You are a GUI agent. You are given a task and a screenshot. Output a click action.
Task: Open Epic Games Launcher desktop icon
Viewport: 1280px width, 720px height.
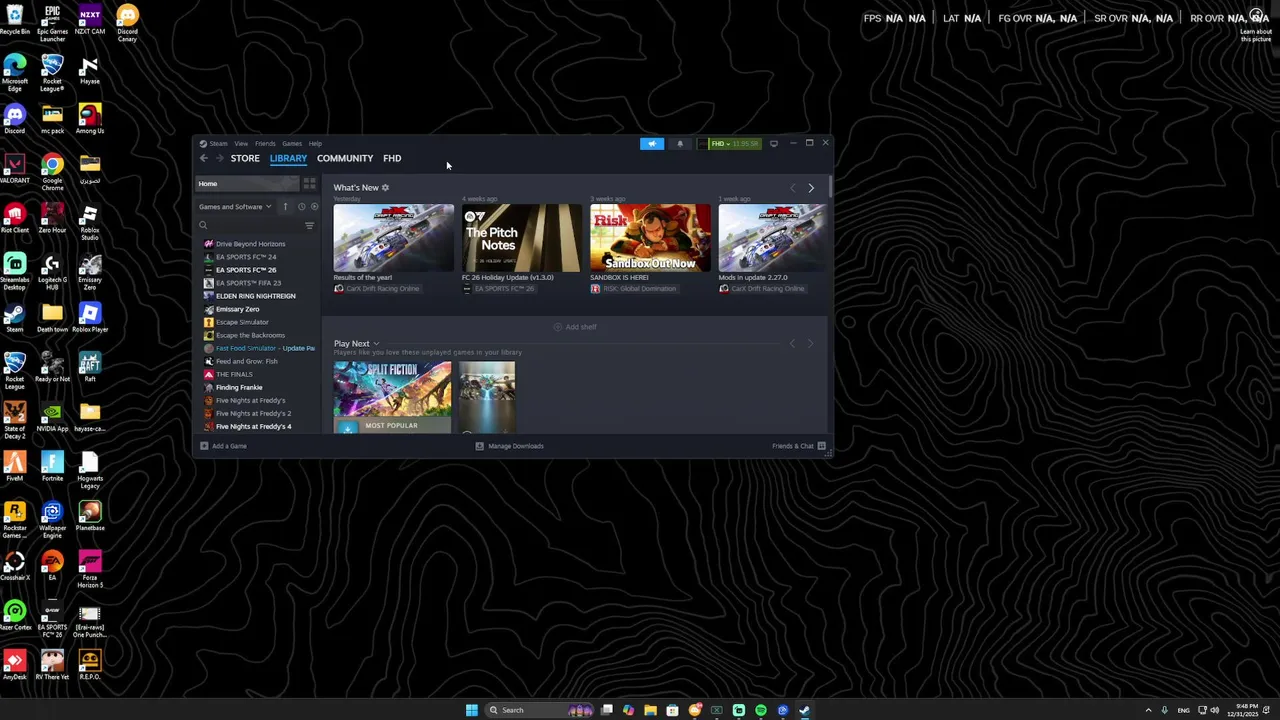point(52,24)
